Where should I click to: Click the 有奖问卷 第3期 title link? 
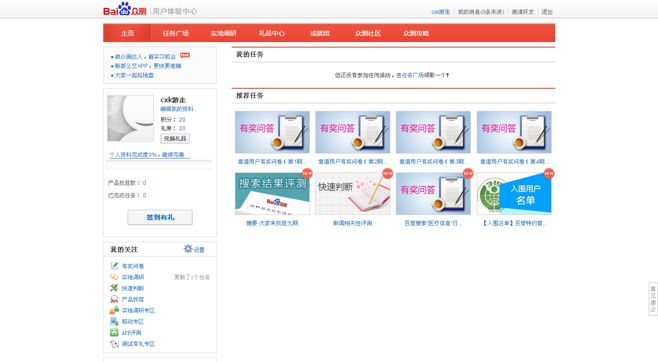(433, 161)
